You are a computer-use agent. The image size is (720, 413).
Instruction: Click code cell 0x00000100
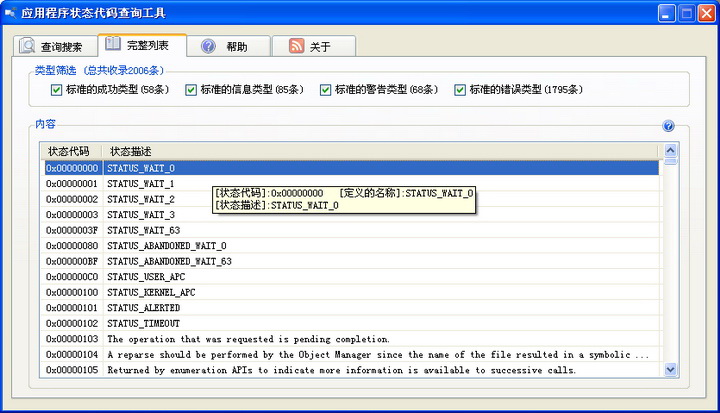pos(72,293)
